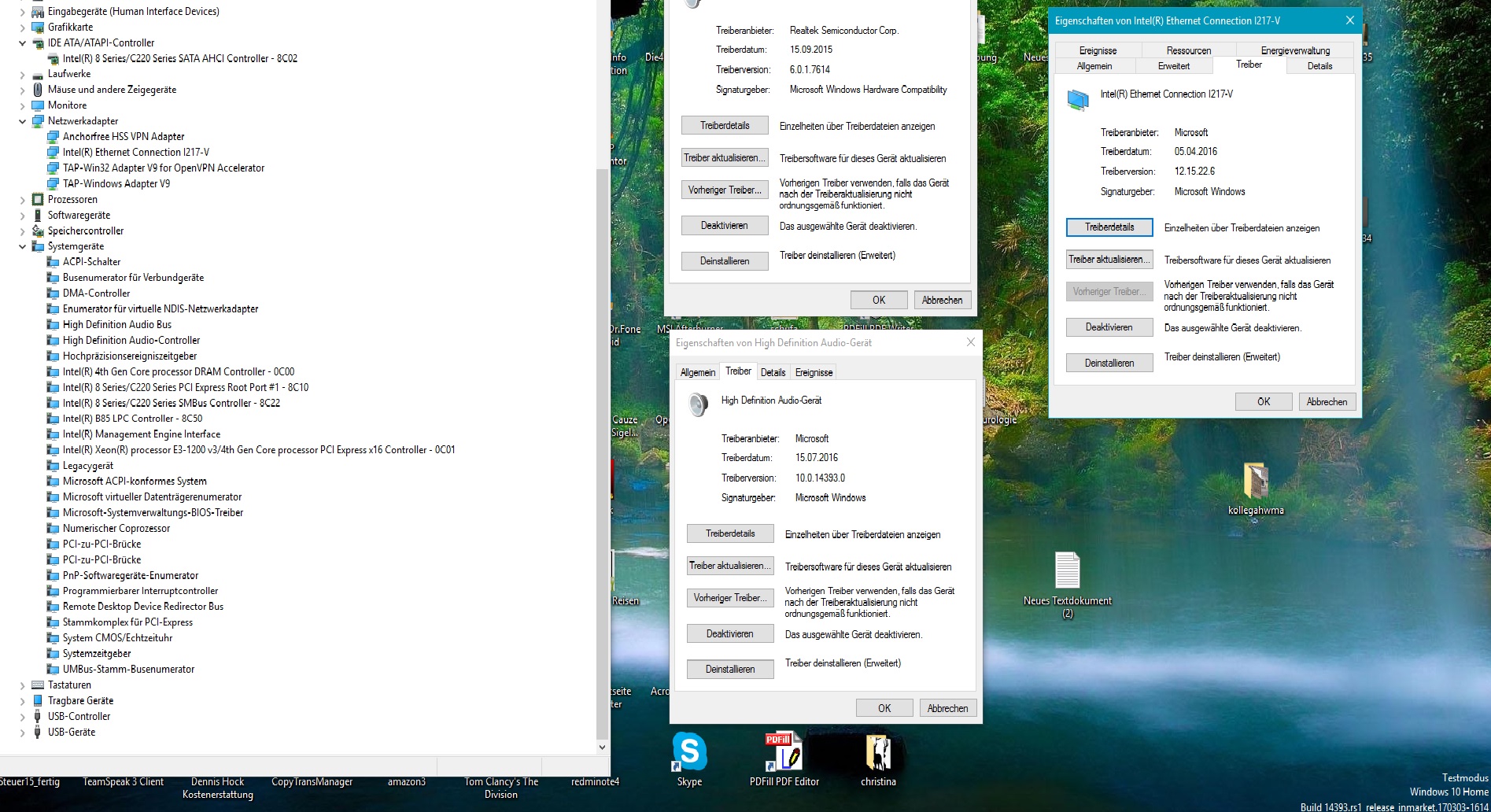
Task: Open Allgemein tab in High Definition Audio-Gerät dialog
Action: click(x=698, y=372)
